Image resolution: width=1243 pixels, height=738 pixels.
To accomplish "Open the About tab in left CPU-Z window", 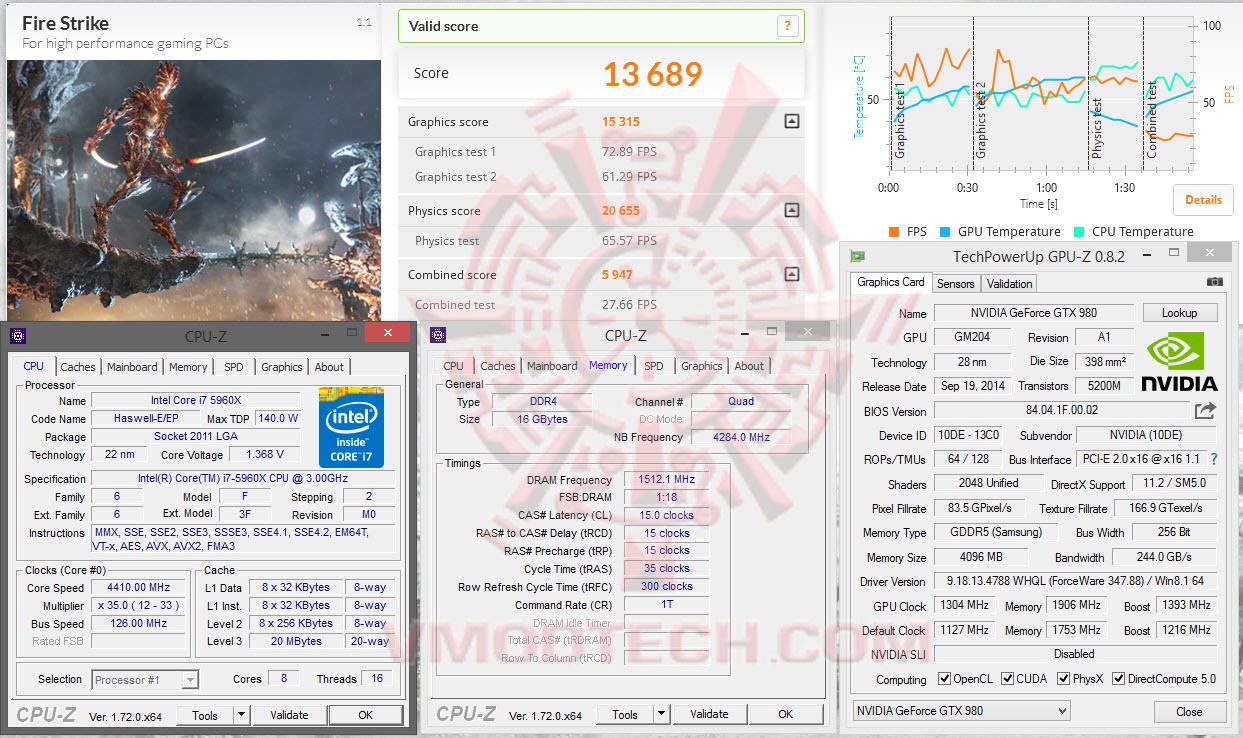I will [x=329, y=367].
